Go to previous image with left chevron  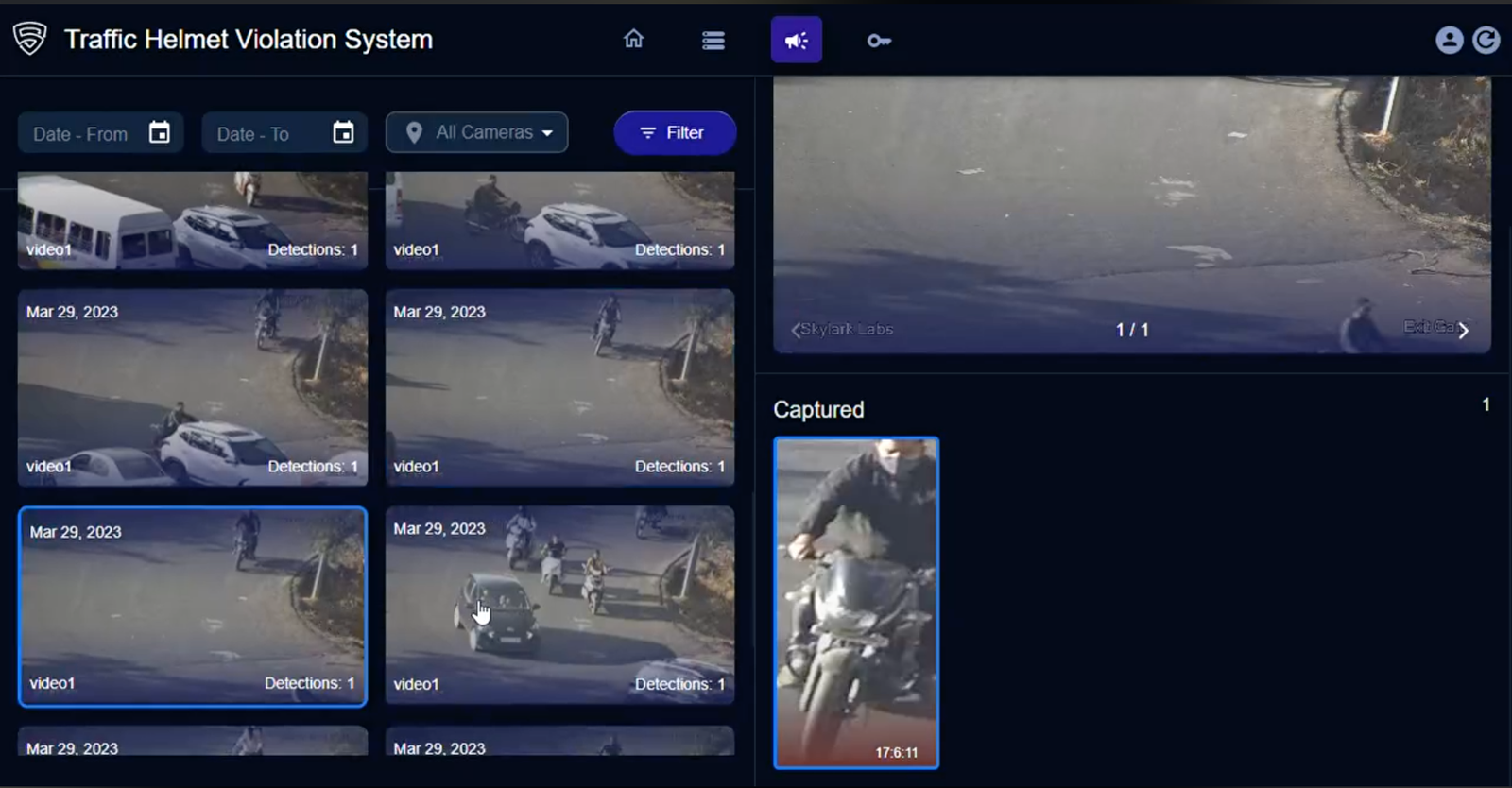(795, 330)
